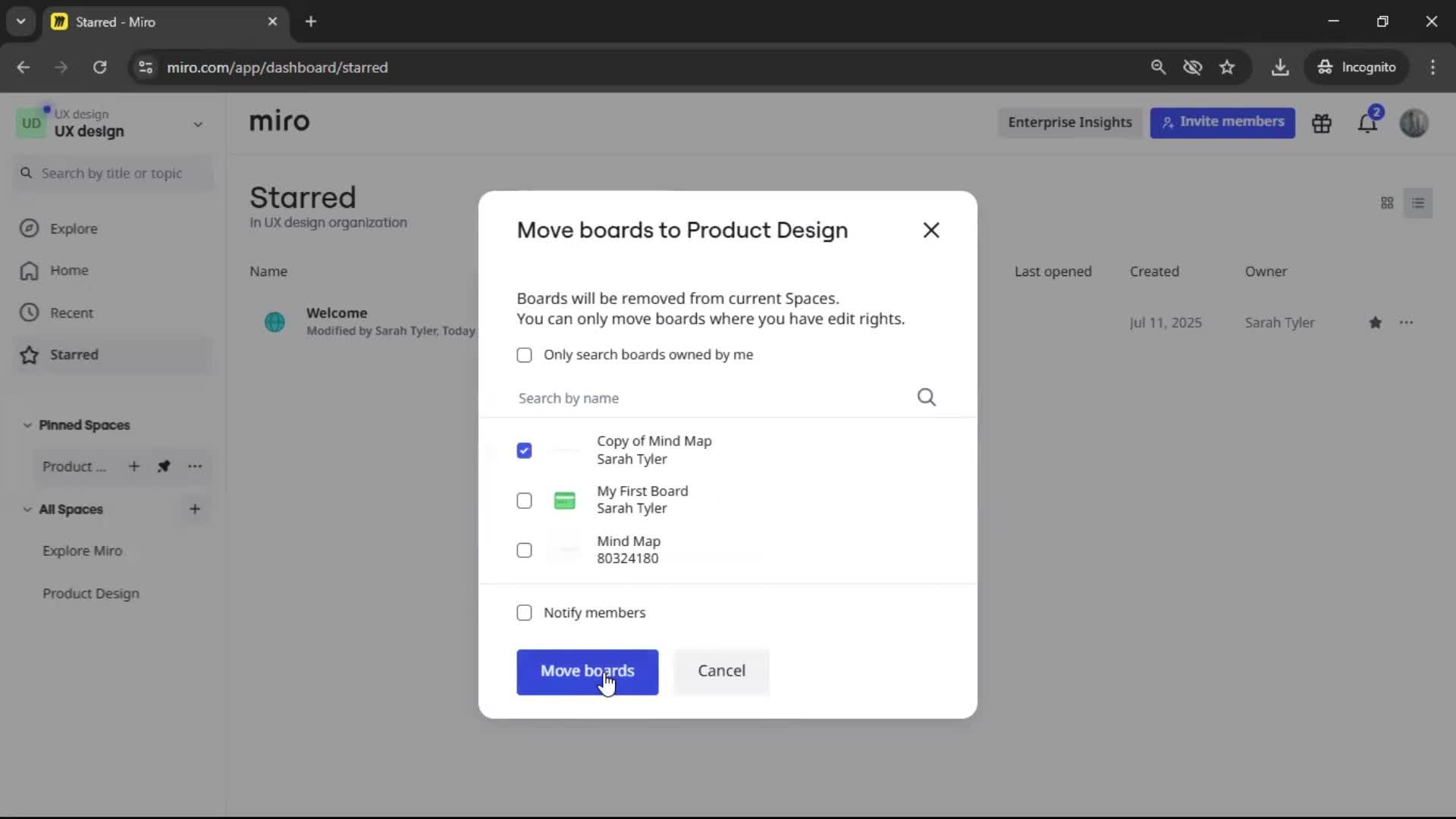1456x819 pixels.
Task: Open the user profile avatar
Action: click(x=1414, y=123)
